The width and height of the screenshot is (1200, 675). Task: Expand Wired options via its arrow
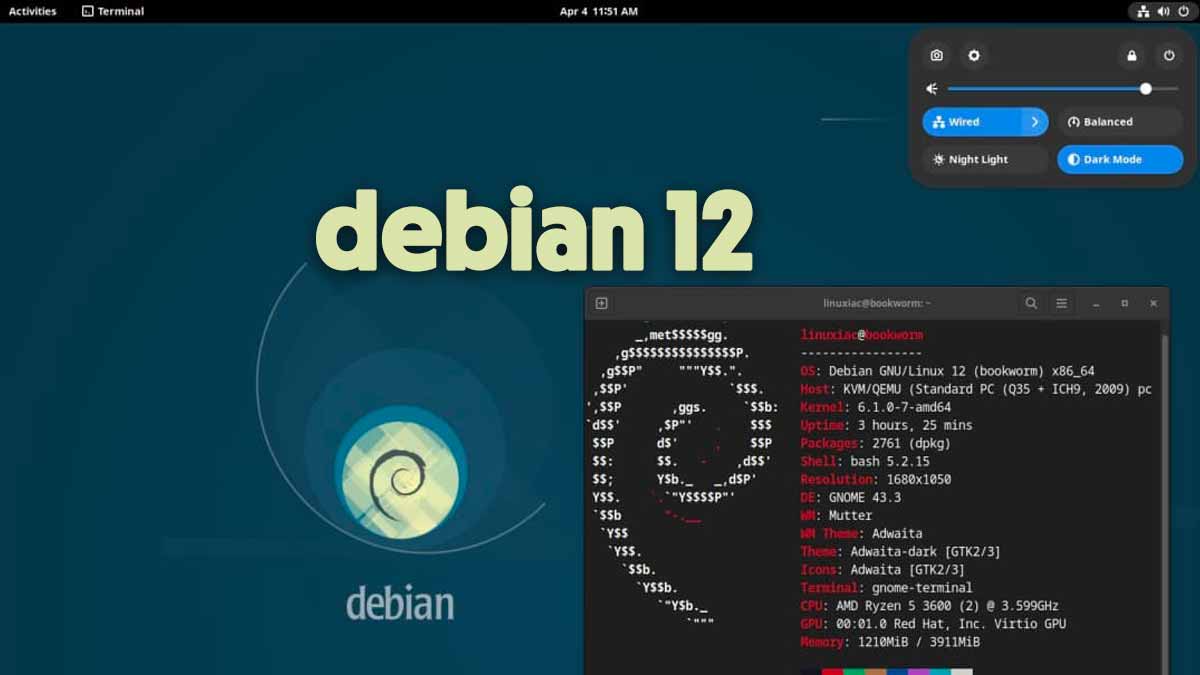point(1037,121)
